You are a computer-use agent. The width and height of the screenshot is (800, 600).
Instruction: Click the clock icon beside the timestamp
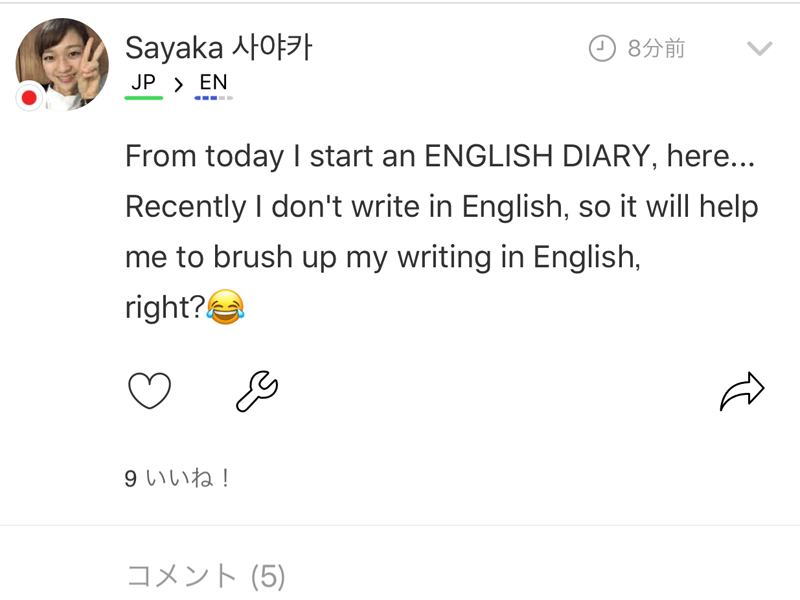(602, 48)
